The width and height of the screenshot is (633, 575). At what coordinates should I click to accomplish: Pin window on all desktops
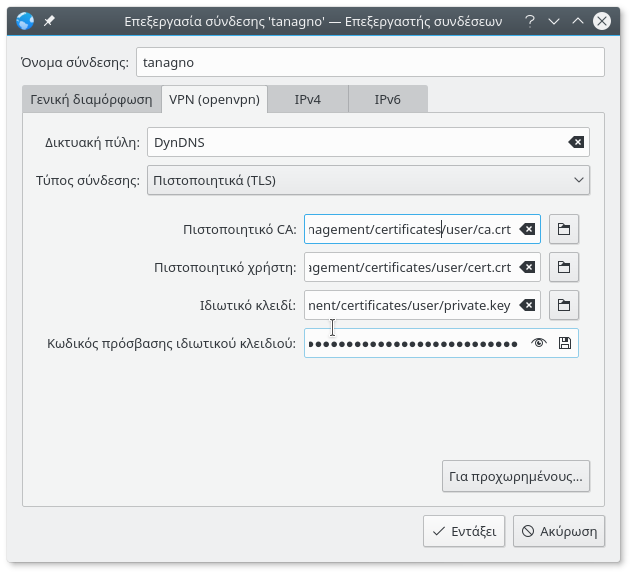49,21
